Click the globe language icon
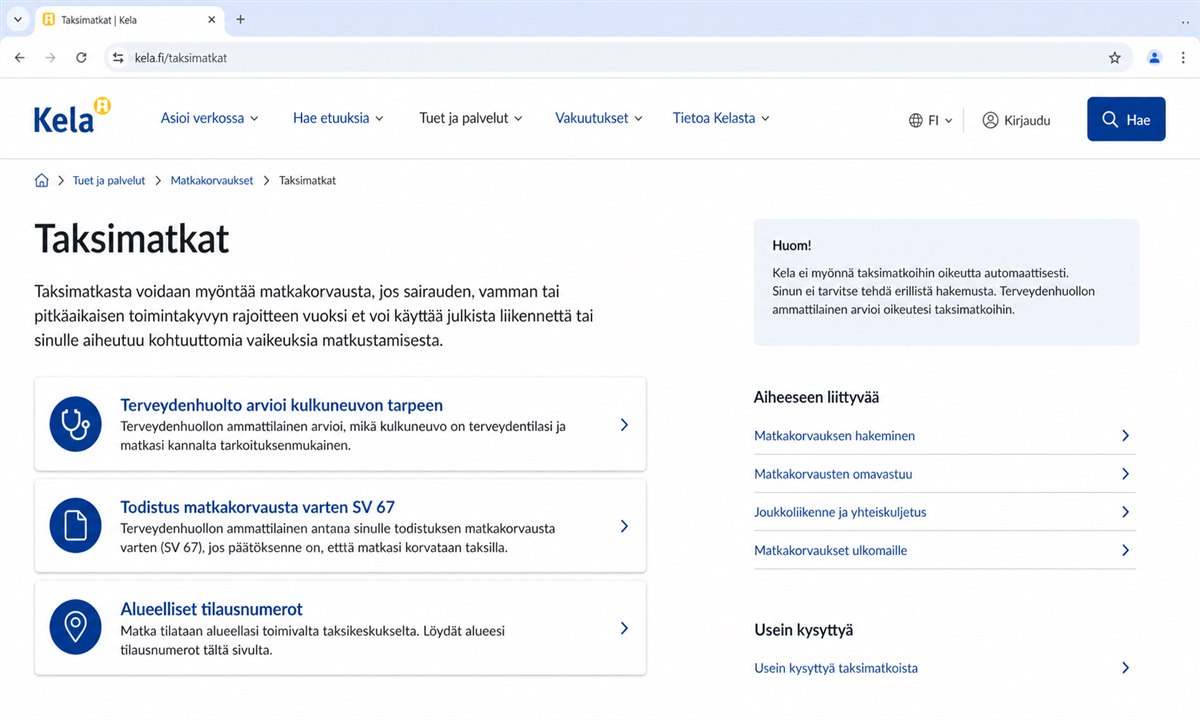The image size is (1200, 720). click(916, 120)
